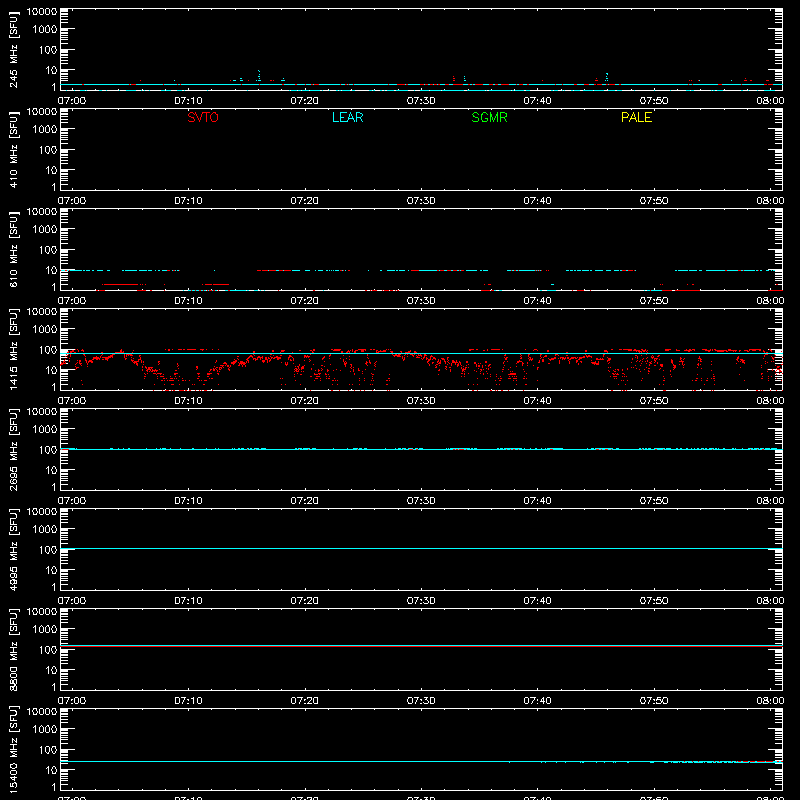
Task: Click the 1000 tick of 410 MHz plot
Action: [x=45, y=130]
